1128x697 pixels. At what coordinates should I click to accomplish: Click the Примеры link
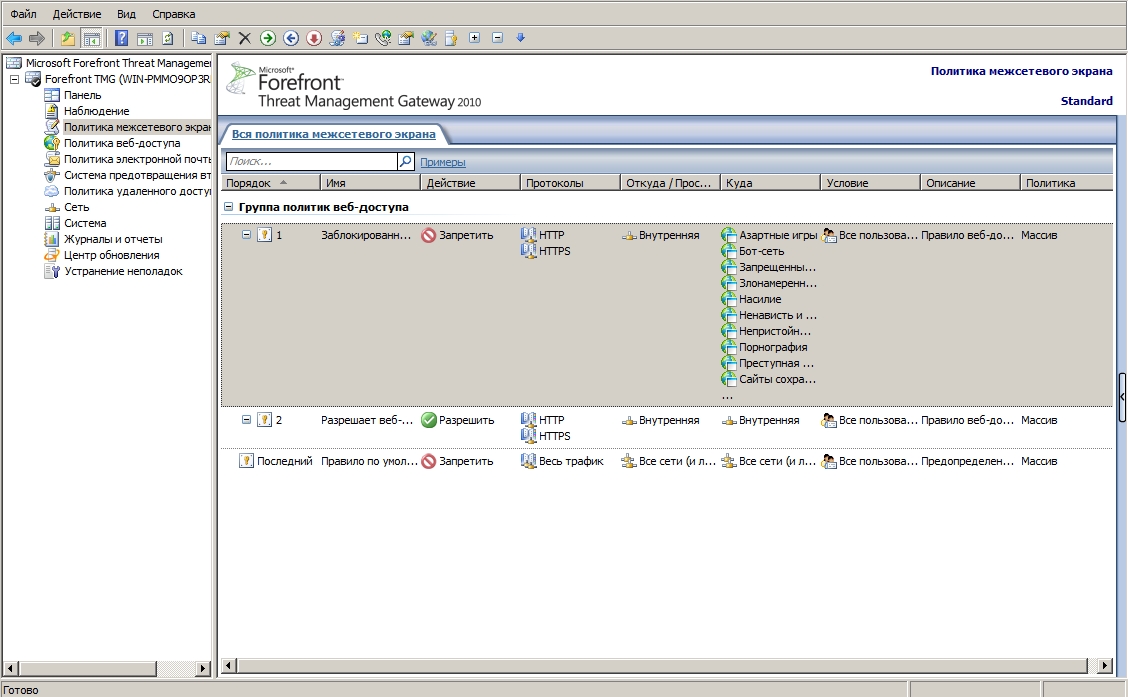442,163
